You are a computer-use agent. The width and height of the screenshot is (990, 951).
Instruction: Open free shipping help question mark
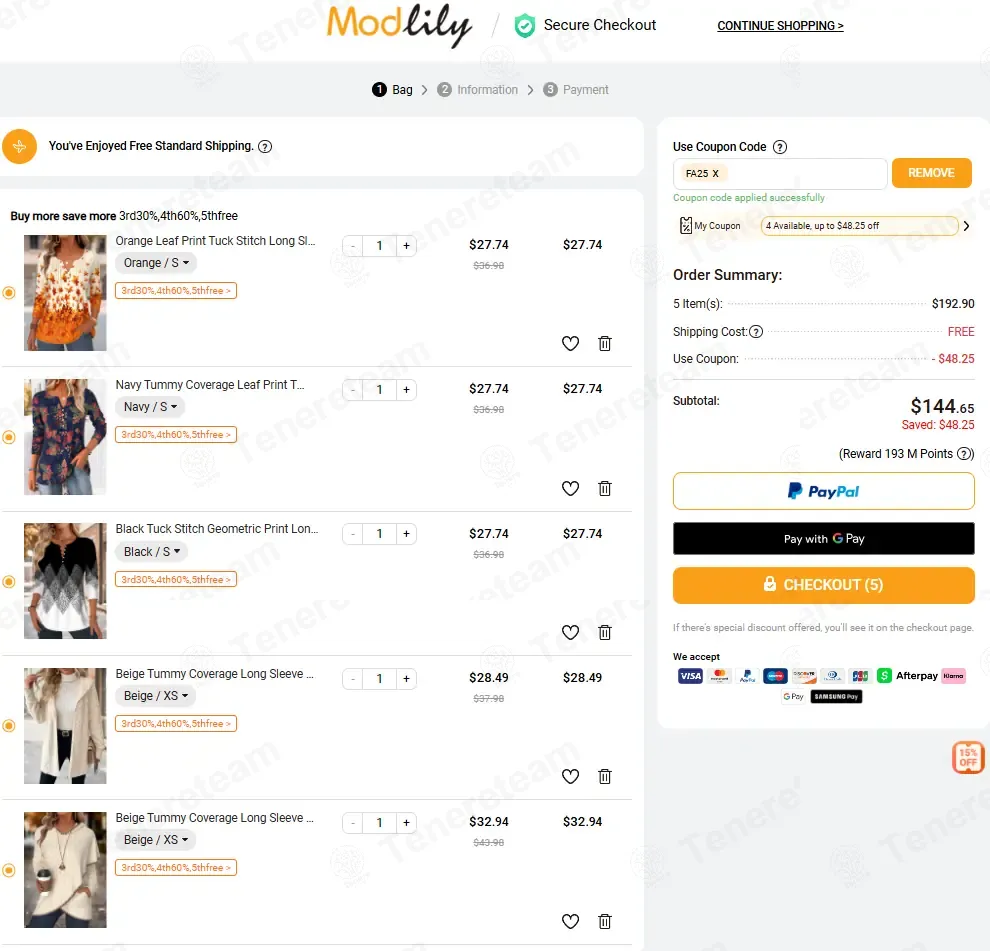[x=265, y=147]
